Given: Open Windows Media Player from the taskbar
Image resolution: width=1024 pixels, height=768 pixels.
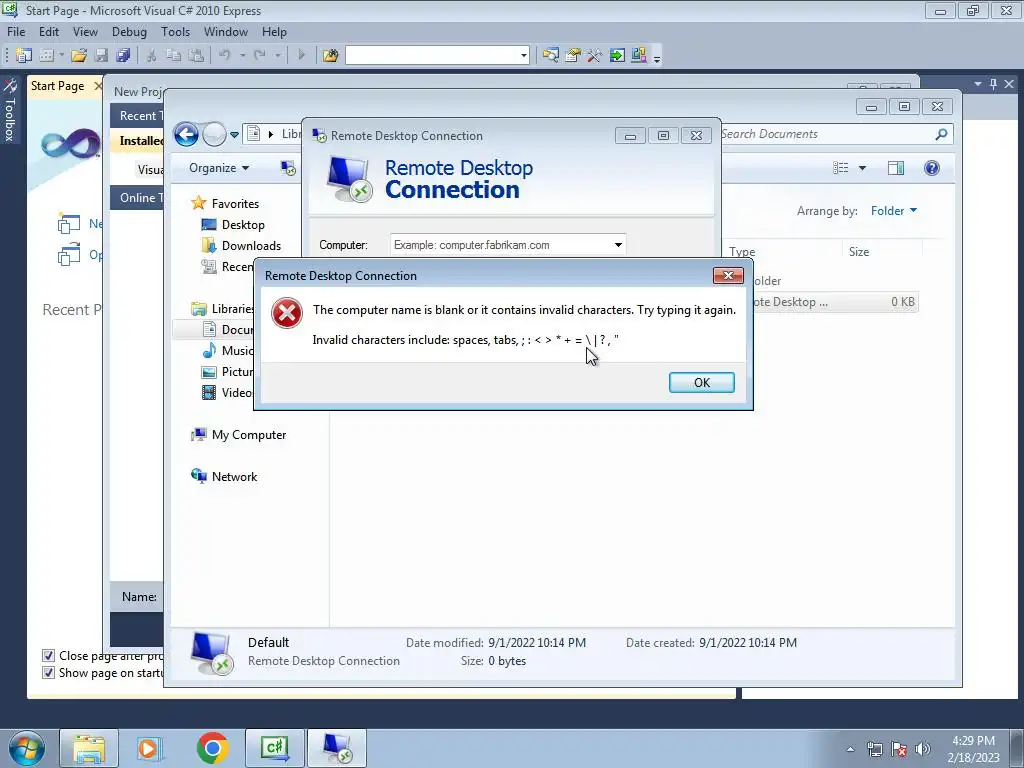Looking at the screenshot, I should 148,748.
